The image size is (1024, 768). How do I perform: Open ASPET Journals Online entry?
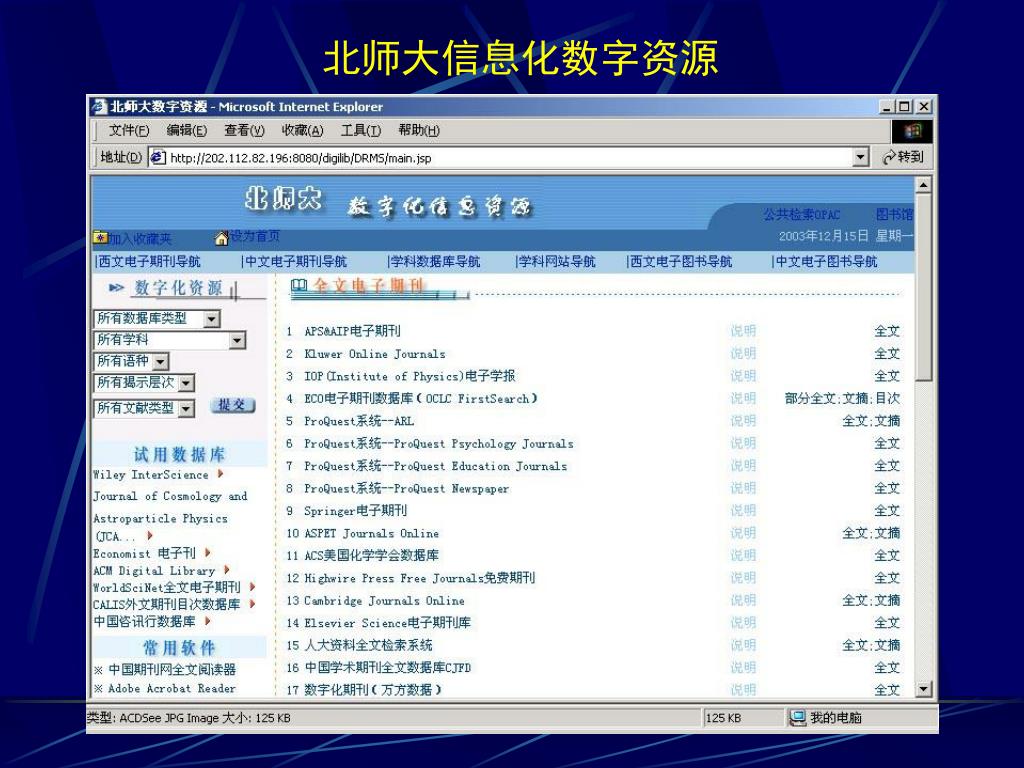coord(372,533)
